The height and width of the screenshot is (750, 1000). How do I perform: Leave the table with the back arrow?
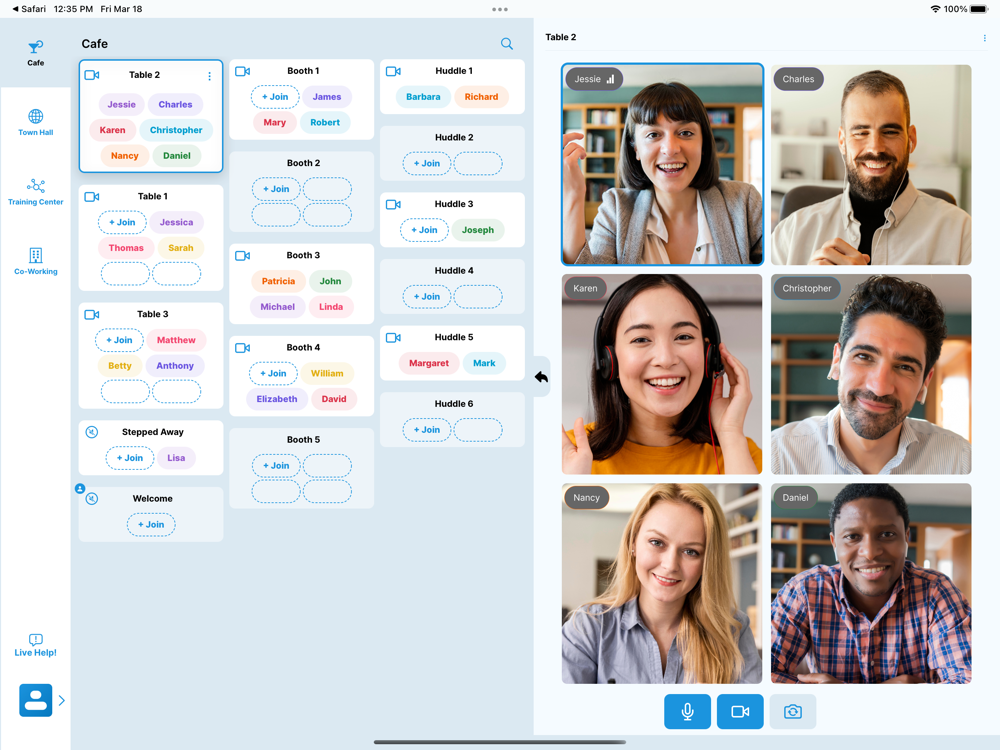point(541,377)
